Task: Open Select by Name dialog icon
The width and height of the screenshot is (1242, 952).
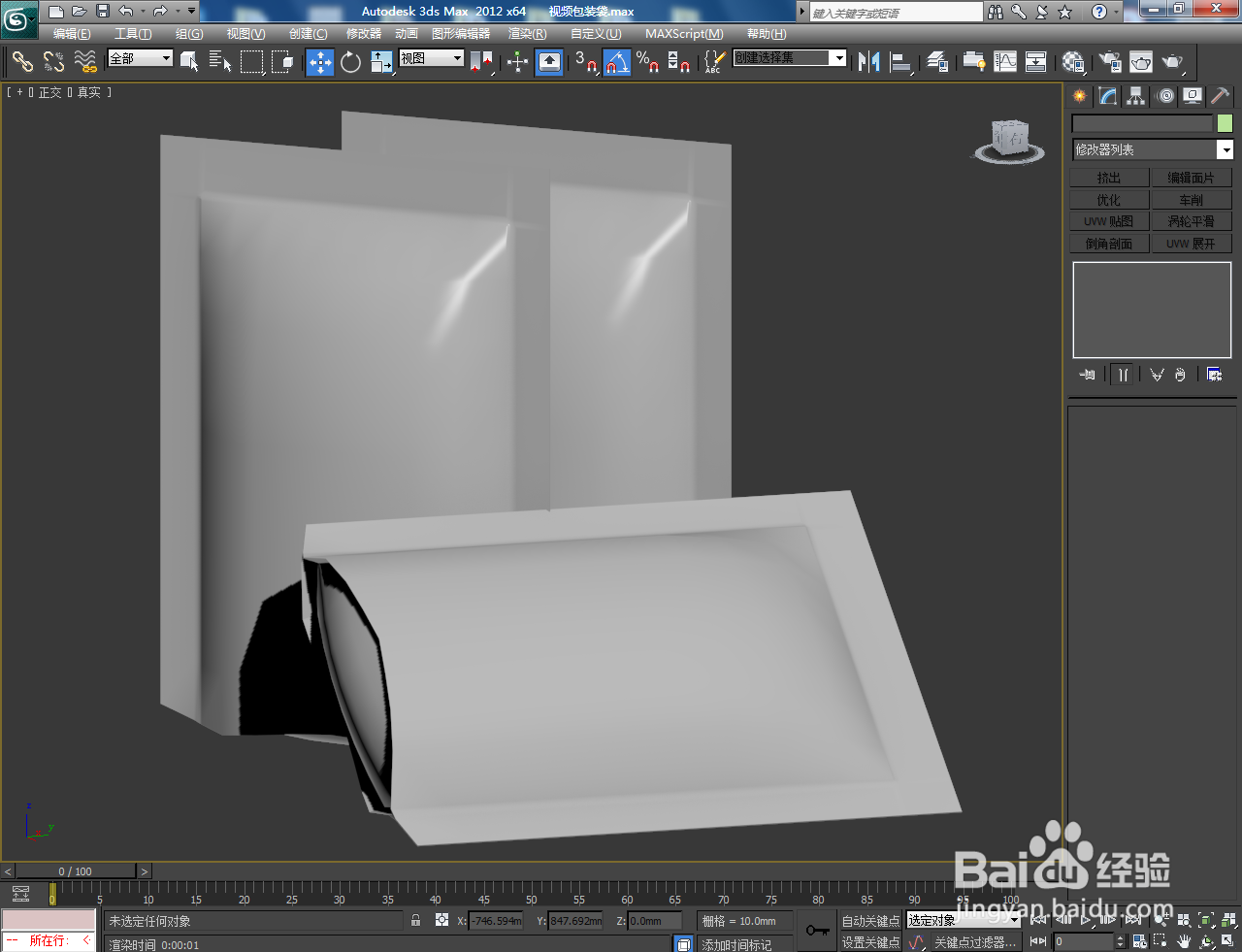Action: (x=220, y=61)
